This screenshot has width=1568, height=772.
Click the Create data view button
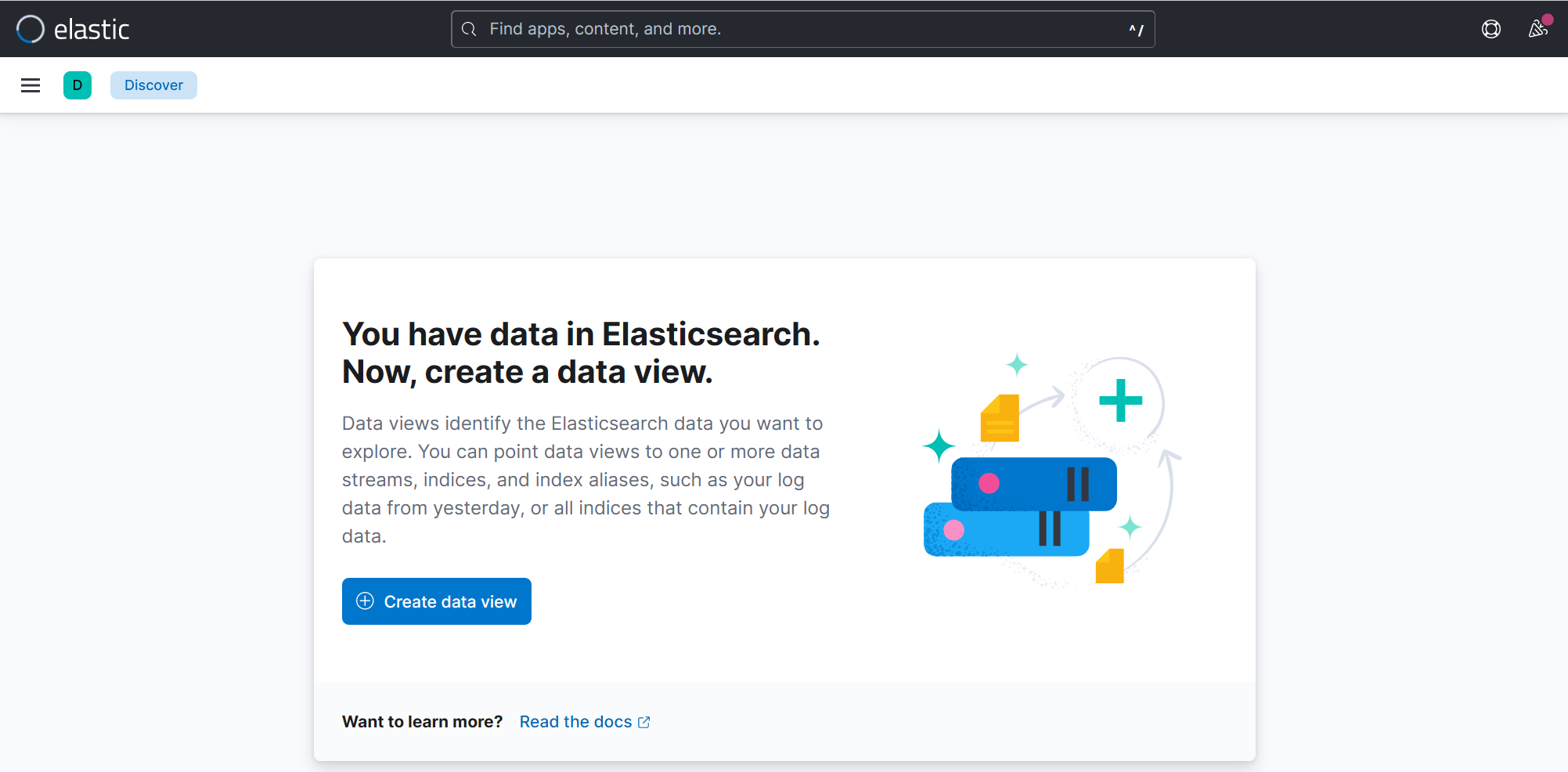(437, 601)
